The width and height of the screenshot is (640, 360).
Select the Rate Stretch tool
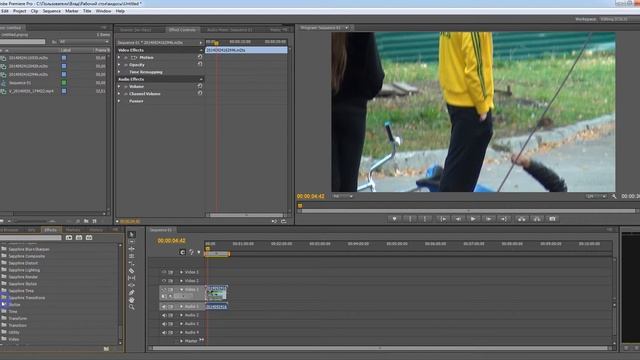[131, 264]
